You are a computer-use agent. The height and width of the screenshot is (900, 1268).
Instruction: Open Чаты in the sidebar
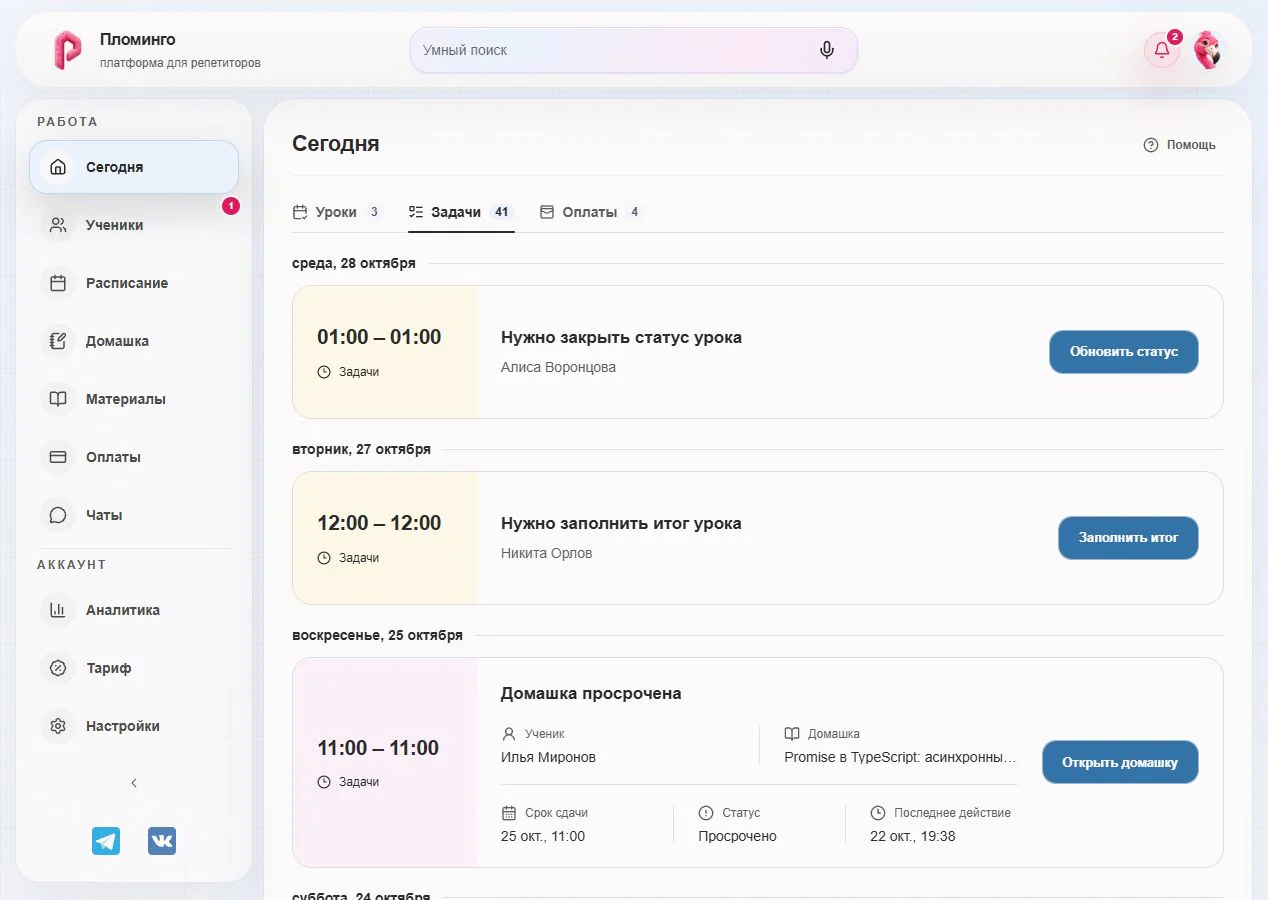(134, 515)
